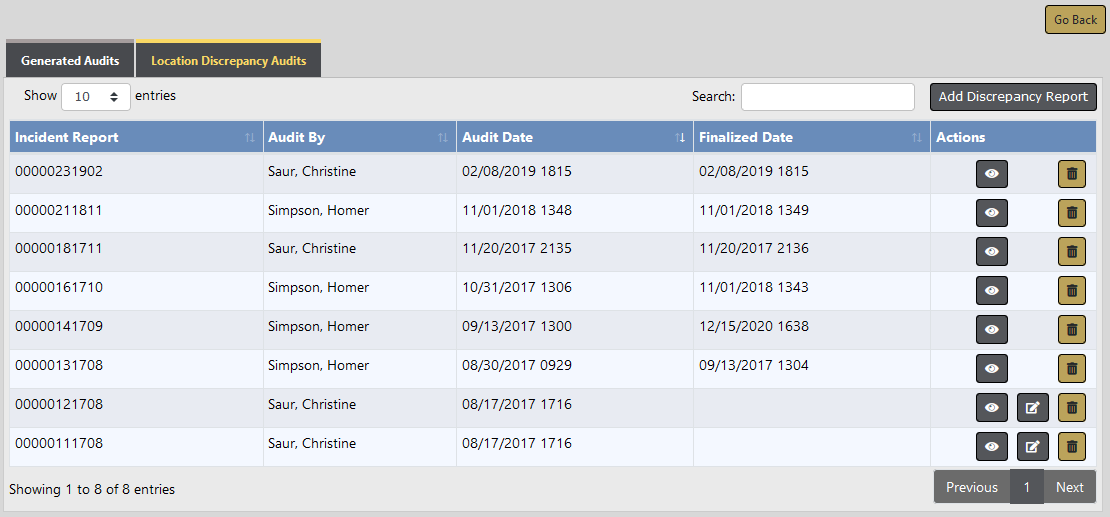1110x517 pixels.
Task: Sort table by Incident Report column
Action: (x=136, y=138)
